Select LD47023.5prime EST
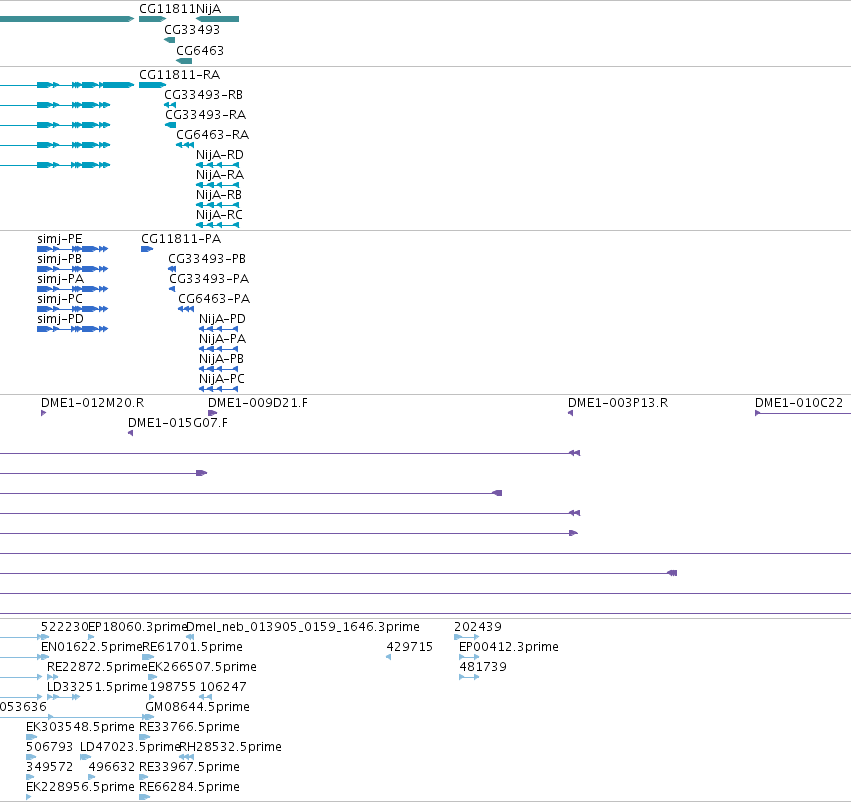The height and width of the screenshot is (802, 851). 130,747
